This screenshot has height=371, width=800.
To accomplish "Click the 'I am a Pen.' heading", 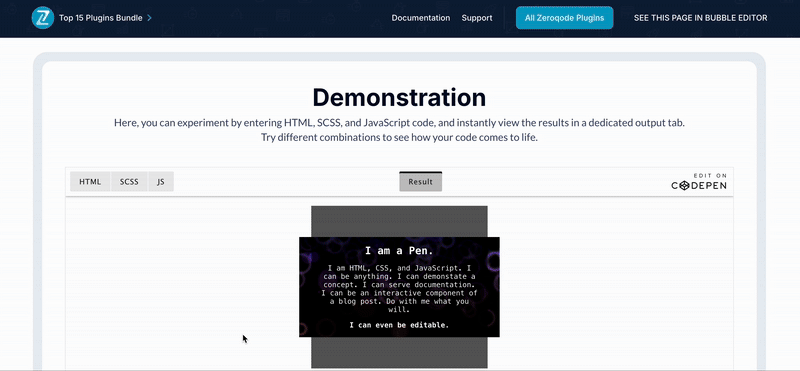I will [x=399, y=251].
